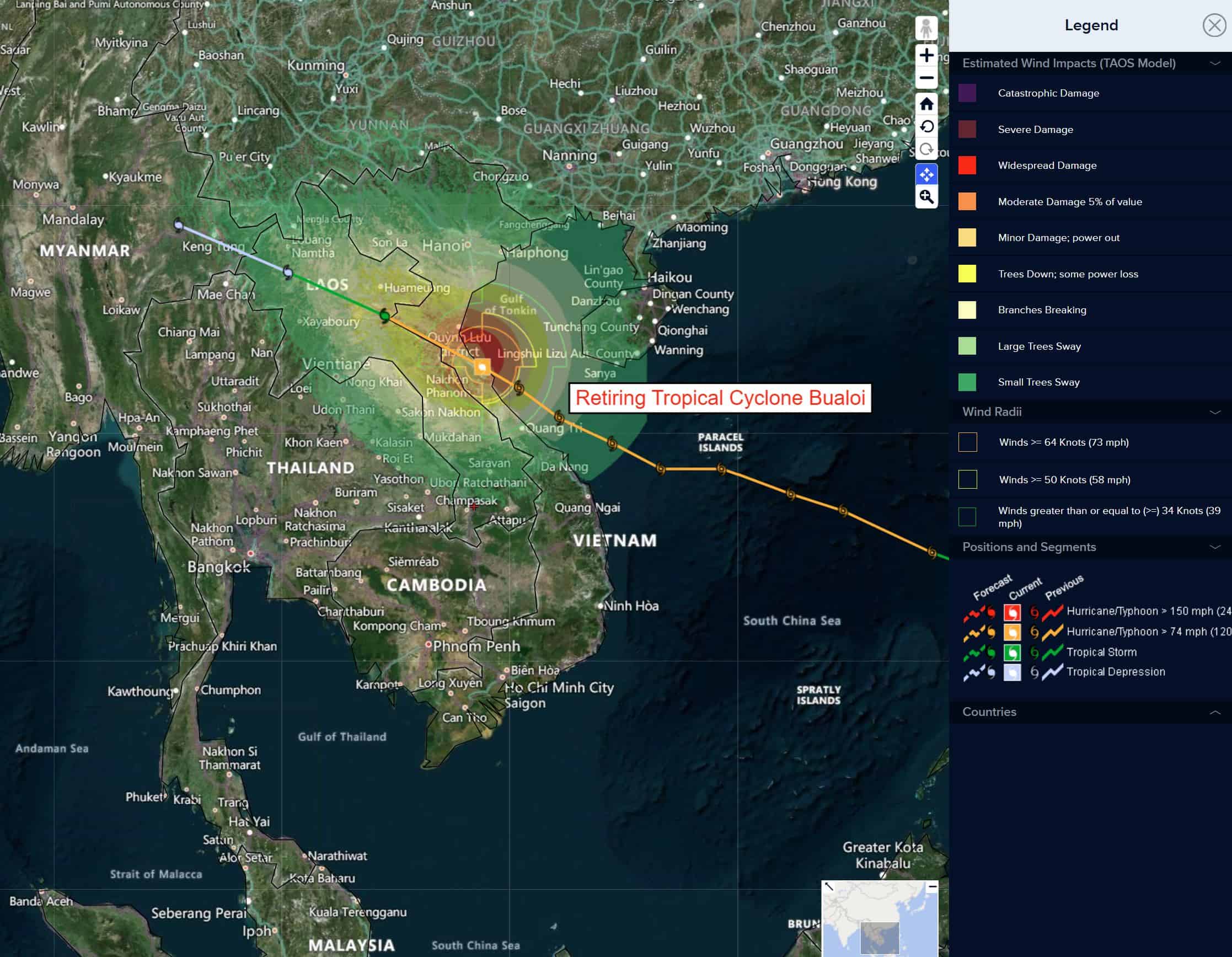The height and width of the screenshot is (957, 1232).
Task: Click the Home default extent icon
Action: tap(926, 104)
